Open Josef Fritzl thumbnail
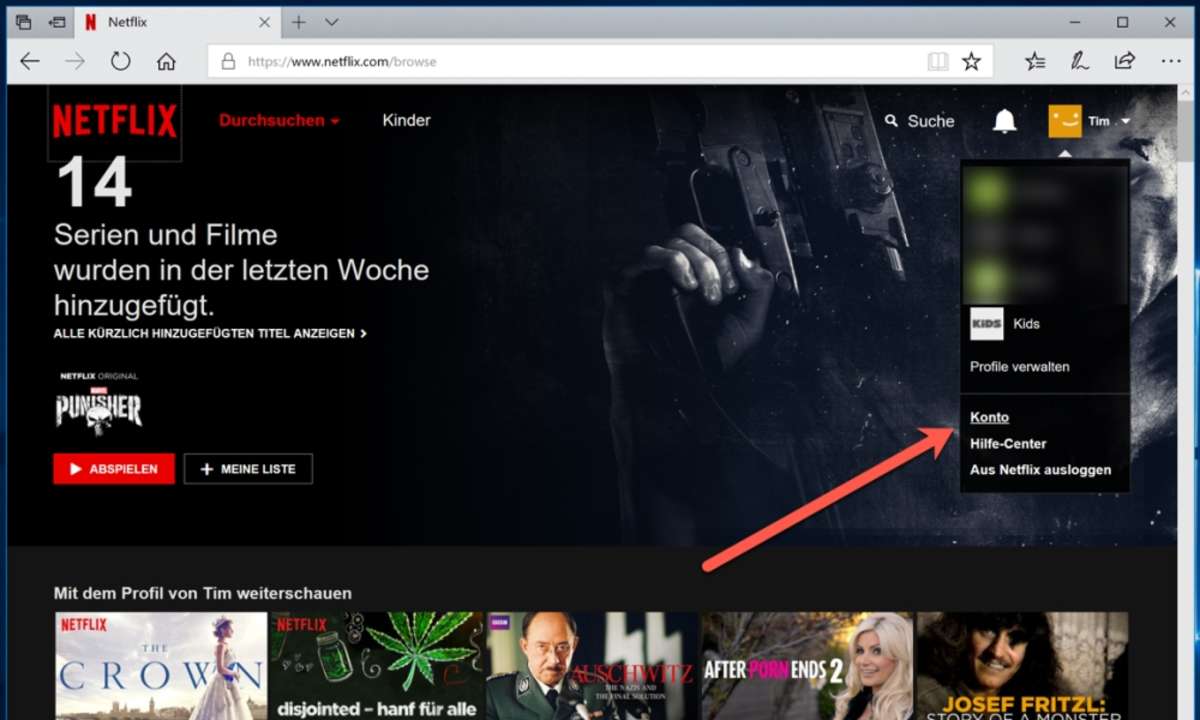Viewport: 1200px width, 720px height. (x=1023, y=666)
